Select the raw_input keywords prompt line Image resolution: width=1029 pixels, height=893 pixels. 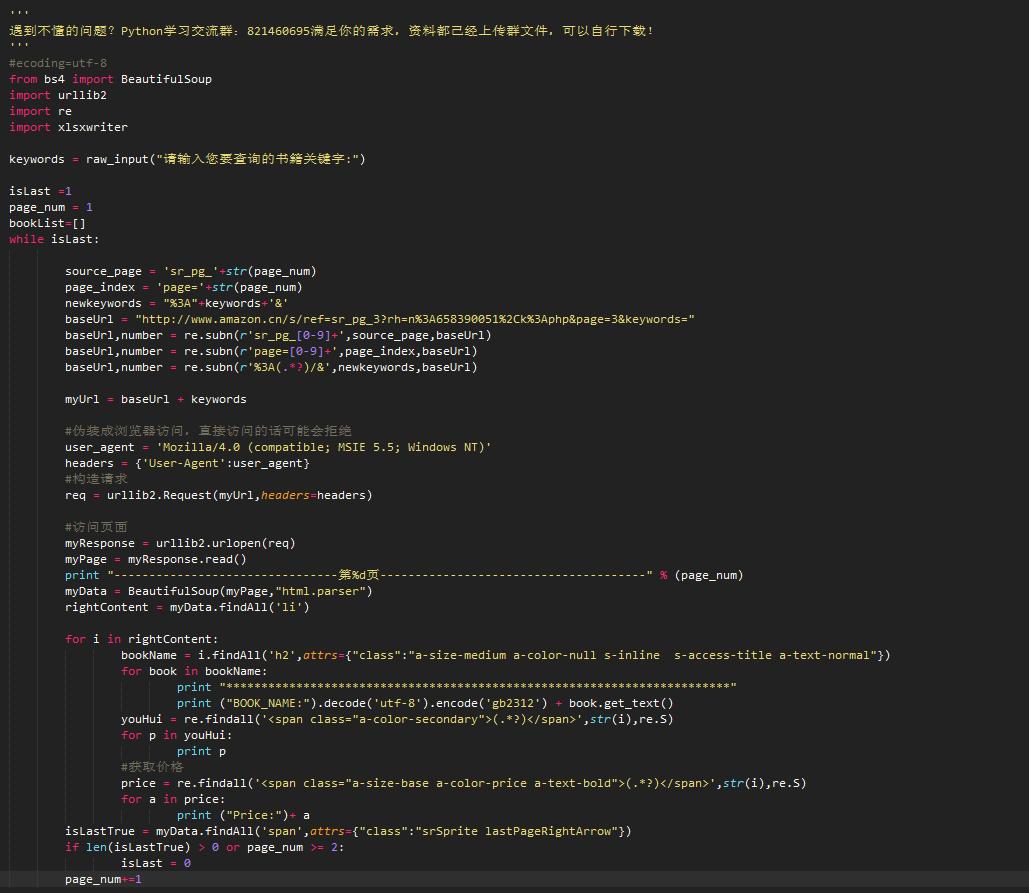[187, 159]
